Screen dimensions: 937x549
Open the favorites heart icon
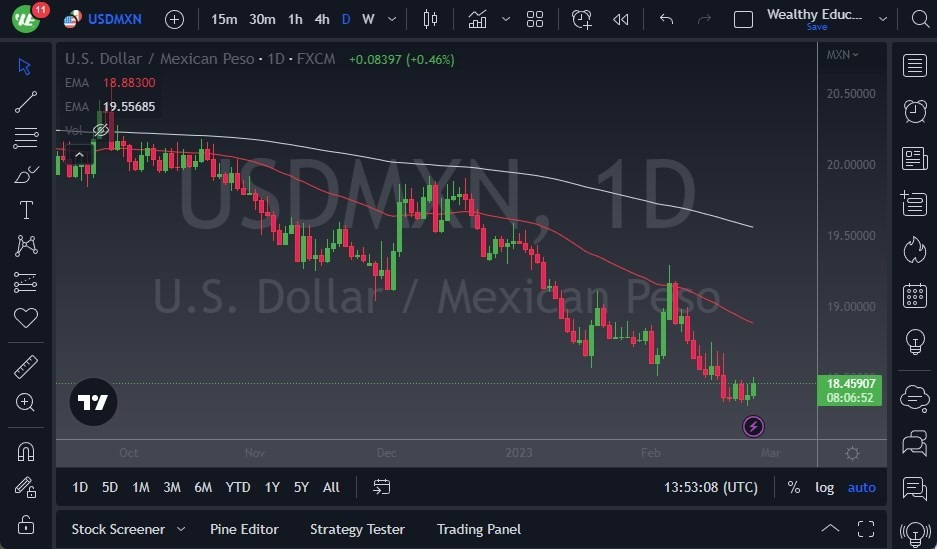25,318
